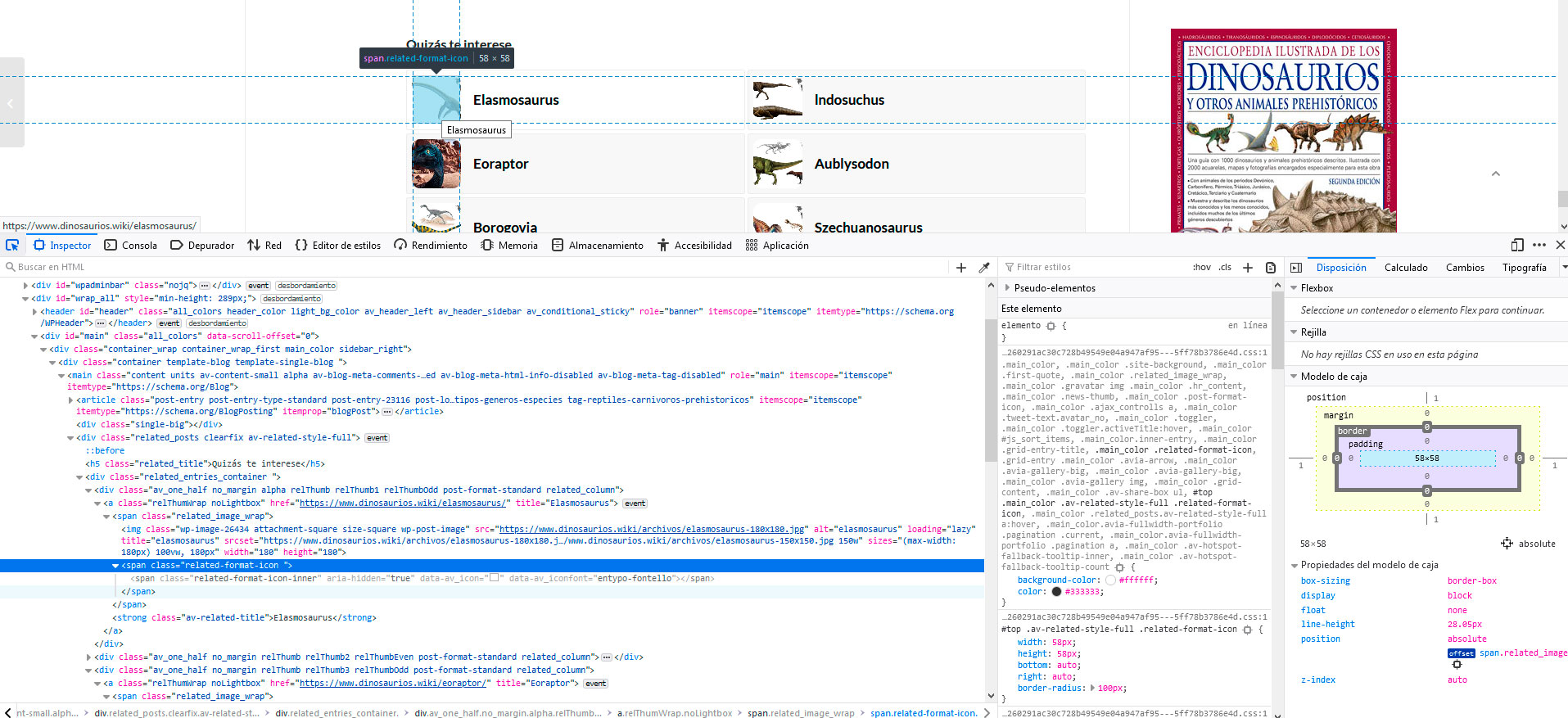Click highlighter icon next to .related-format-icon selector
The width and height of the screenshot is (1568, 718).
tap(1247, 630)
